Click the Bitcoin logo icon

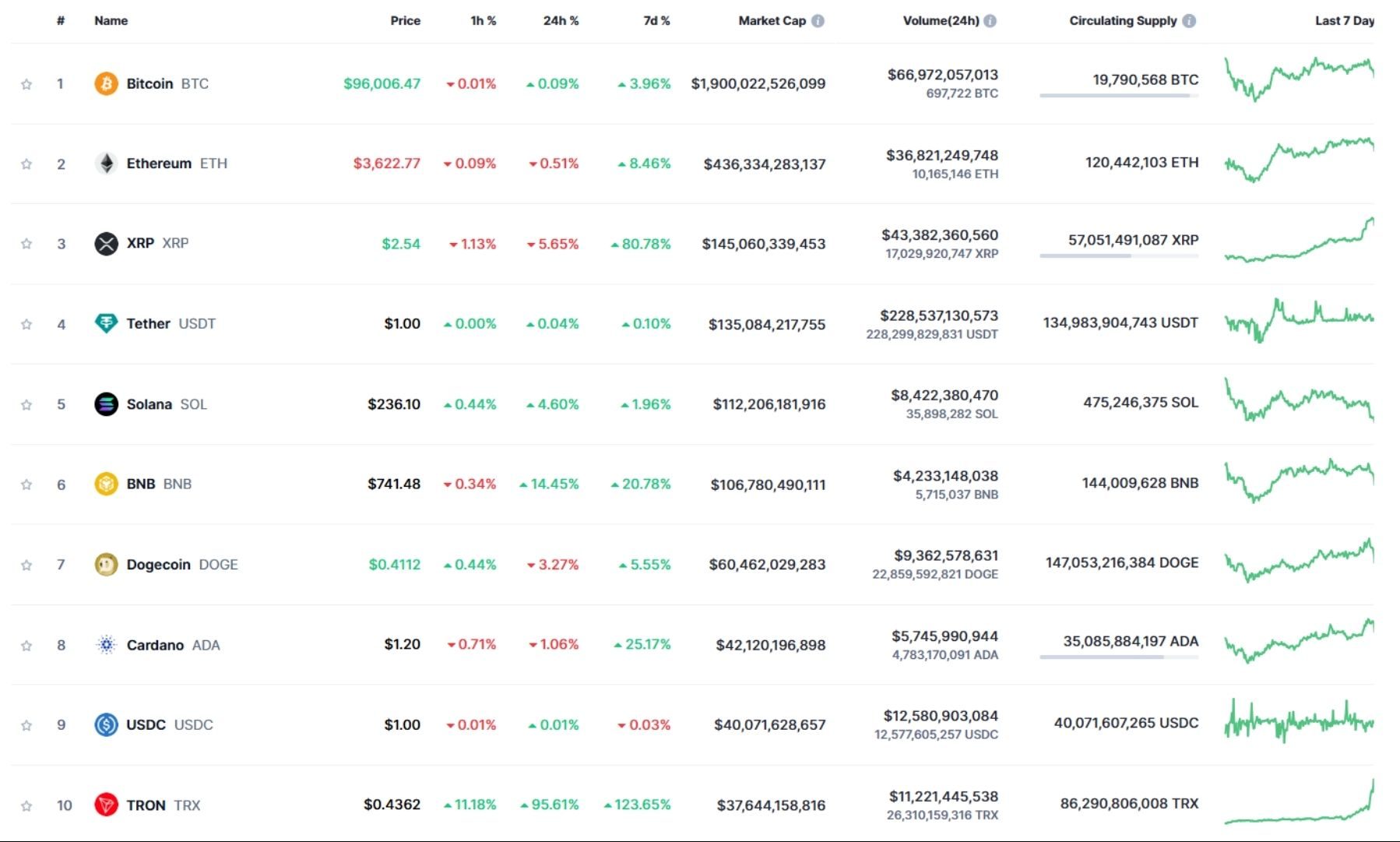[x=106, y=83]
